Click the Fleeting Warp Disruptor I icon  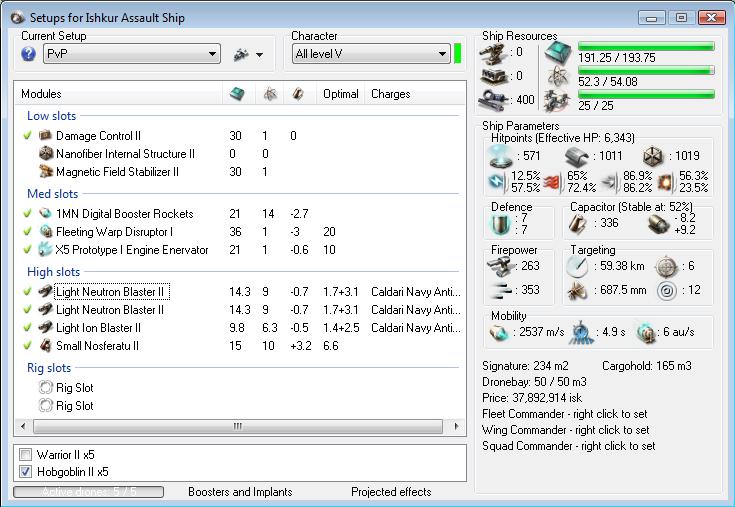45,232
